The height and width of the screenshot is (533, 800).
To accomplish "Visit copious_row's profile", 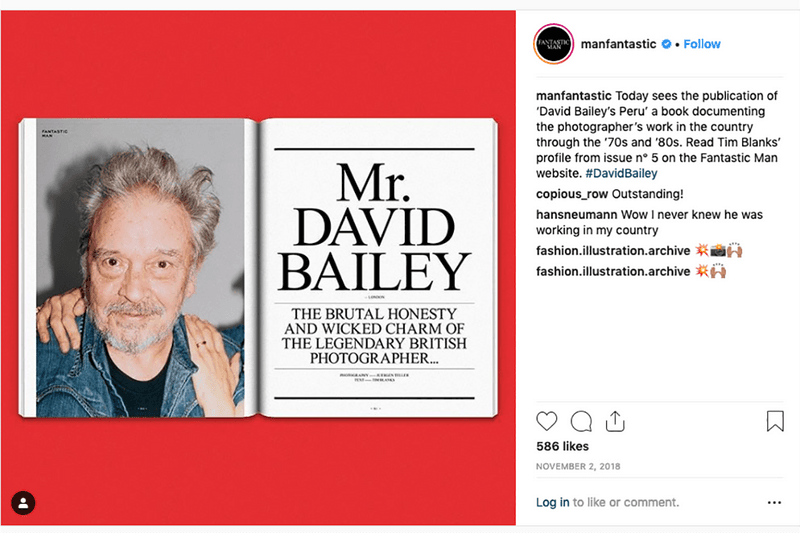I will click(x=572, y=194).
